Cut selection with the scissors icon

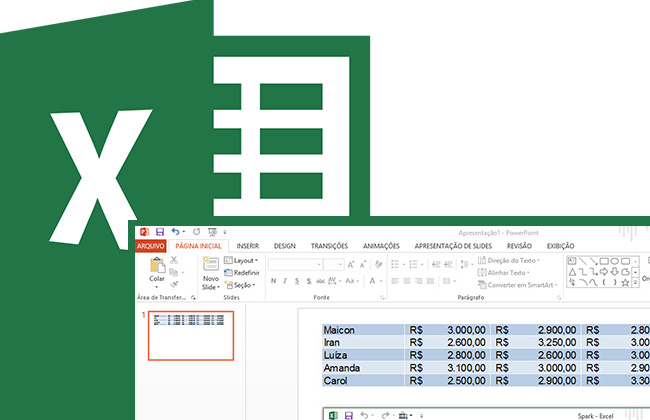(x=174, y=260)
